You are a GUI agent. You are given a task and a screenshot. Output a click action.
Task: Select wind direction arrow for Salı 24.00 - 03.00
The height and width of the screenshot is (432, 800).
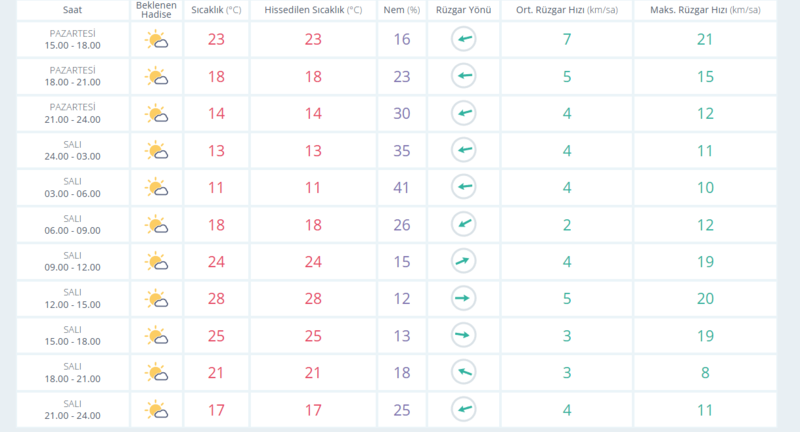click(463, 151)
